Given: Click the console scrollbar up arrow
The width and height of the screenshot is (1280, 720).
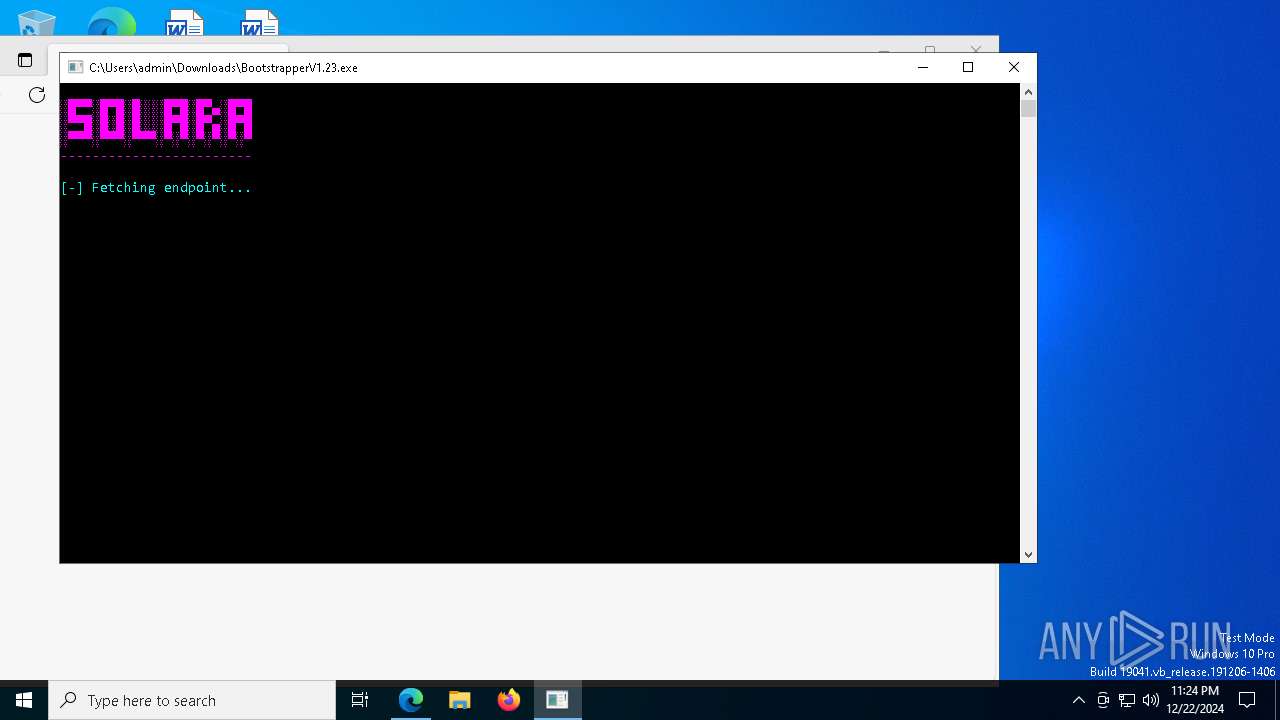Looking at the screenshot, I should (1028, 92).
